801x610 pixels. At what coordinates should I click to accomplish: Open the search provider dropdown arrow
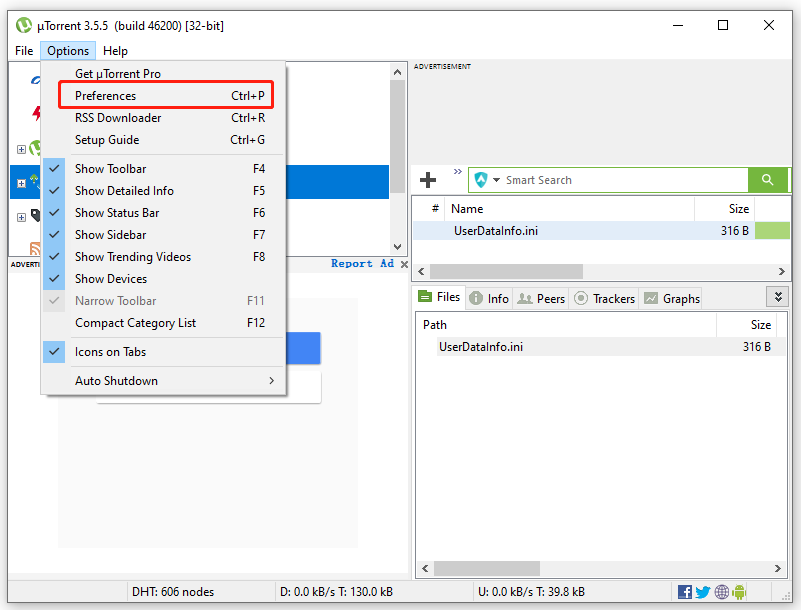click(x=496, y=180)
